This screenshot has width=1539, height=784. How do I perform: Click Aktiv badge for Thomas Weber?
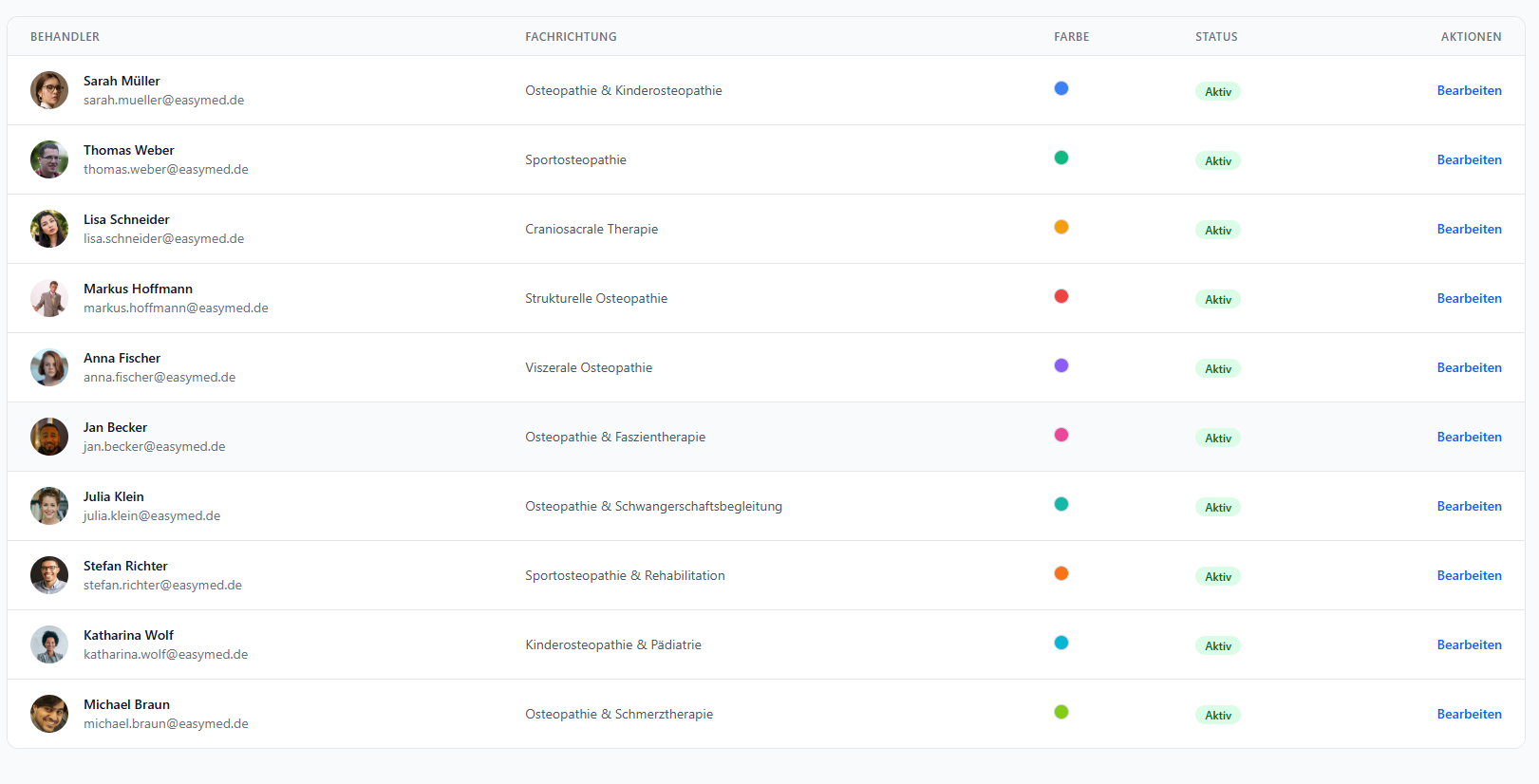pyautogui.click(x=1218, y=160)
